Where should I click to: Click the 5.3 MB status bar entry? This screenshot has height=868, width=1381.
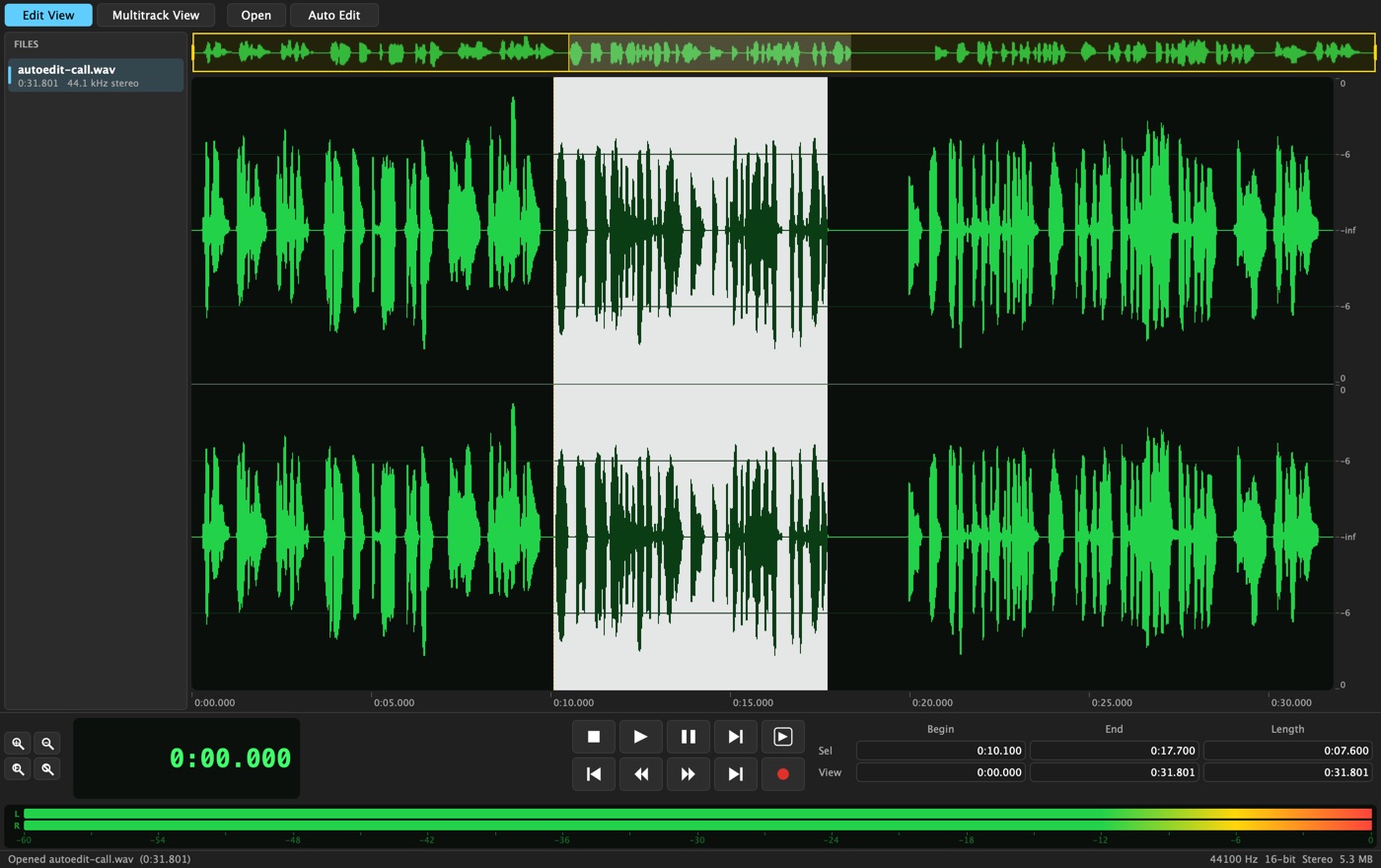pyautogui.click(x=1355, y=859)
